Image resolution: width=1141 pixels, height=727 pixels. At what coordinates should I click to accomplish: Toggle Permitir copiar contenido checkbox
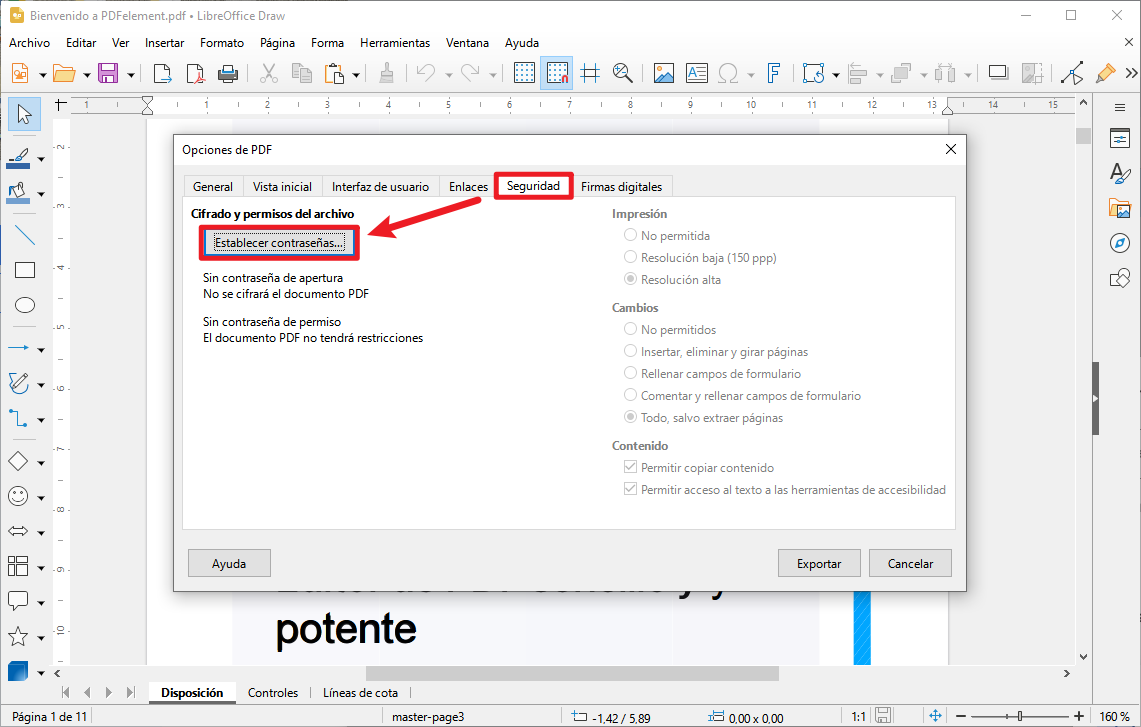pyautogui.click(x=630, y=467)
